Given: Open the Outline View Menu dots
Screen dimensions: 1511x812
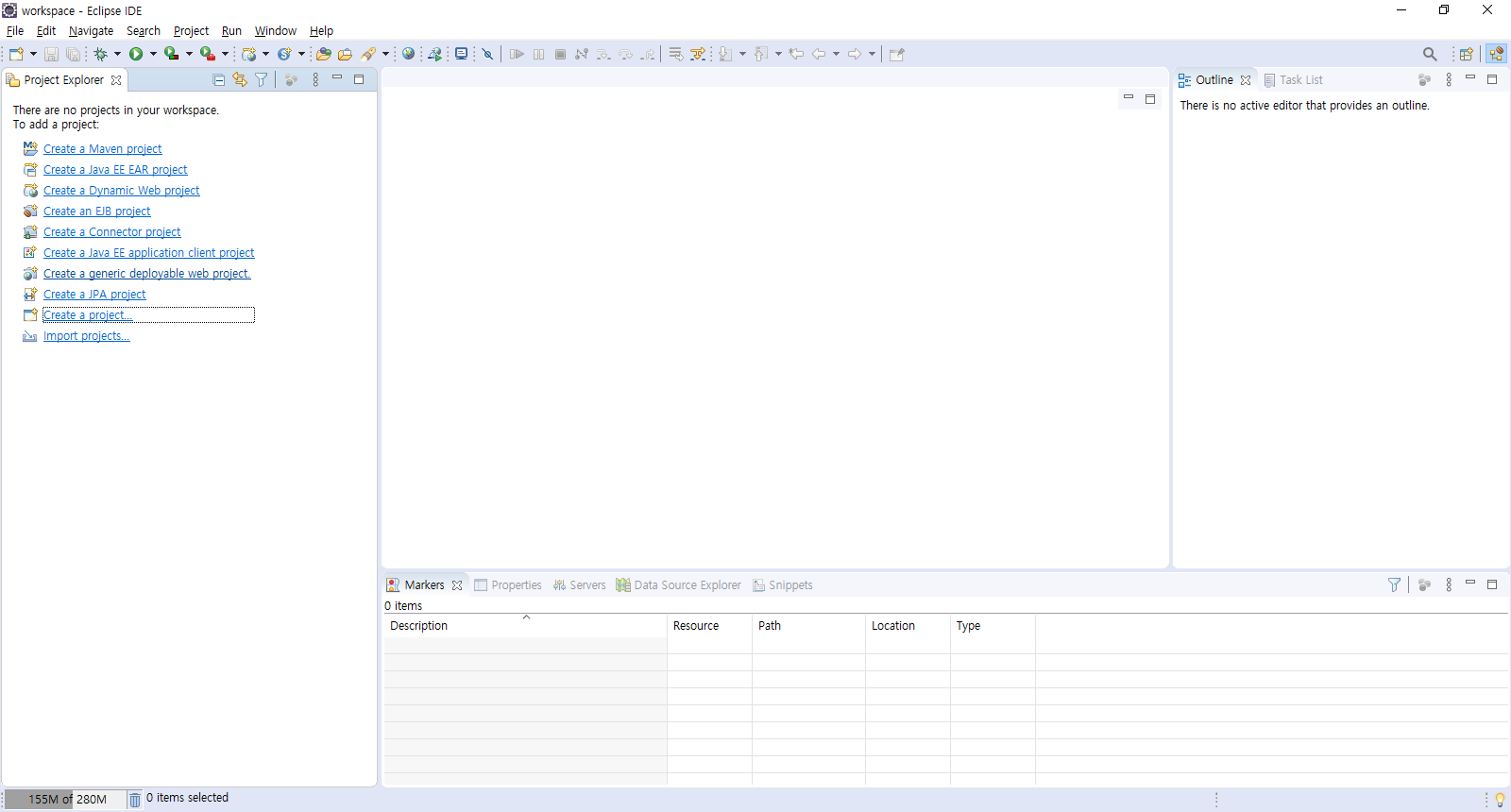Looking at the screenshot, I should tap(1449, 80).
